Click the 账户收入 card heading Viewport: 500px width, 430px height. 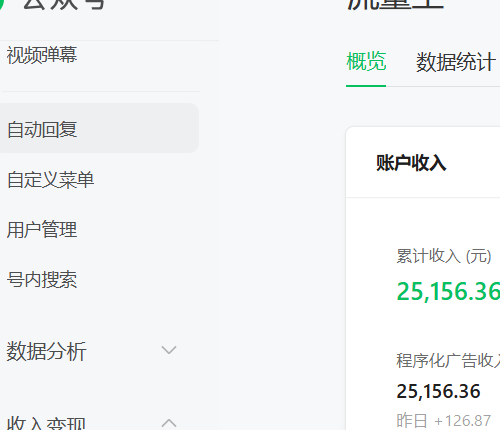(x=411, y=163)
